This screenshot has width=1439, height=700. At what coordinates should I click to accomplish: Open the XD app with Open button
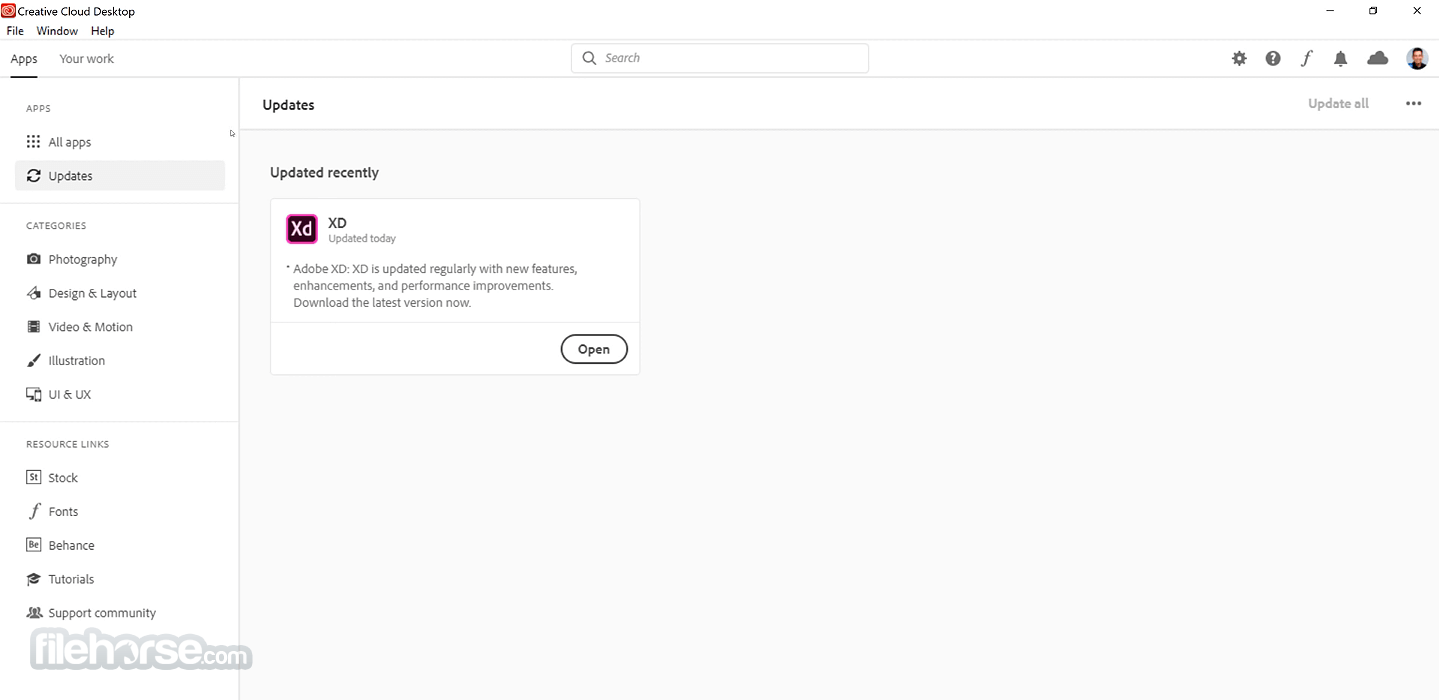click(x=594, y=349)
